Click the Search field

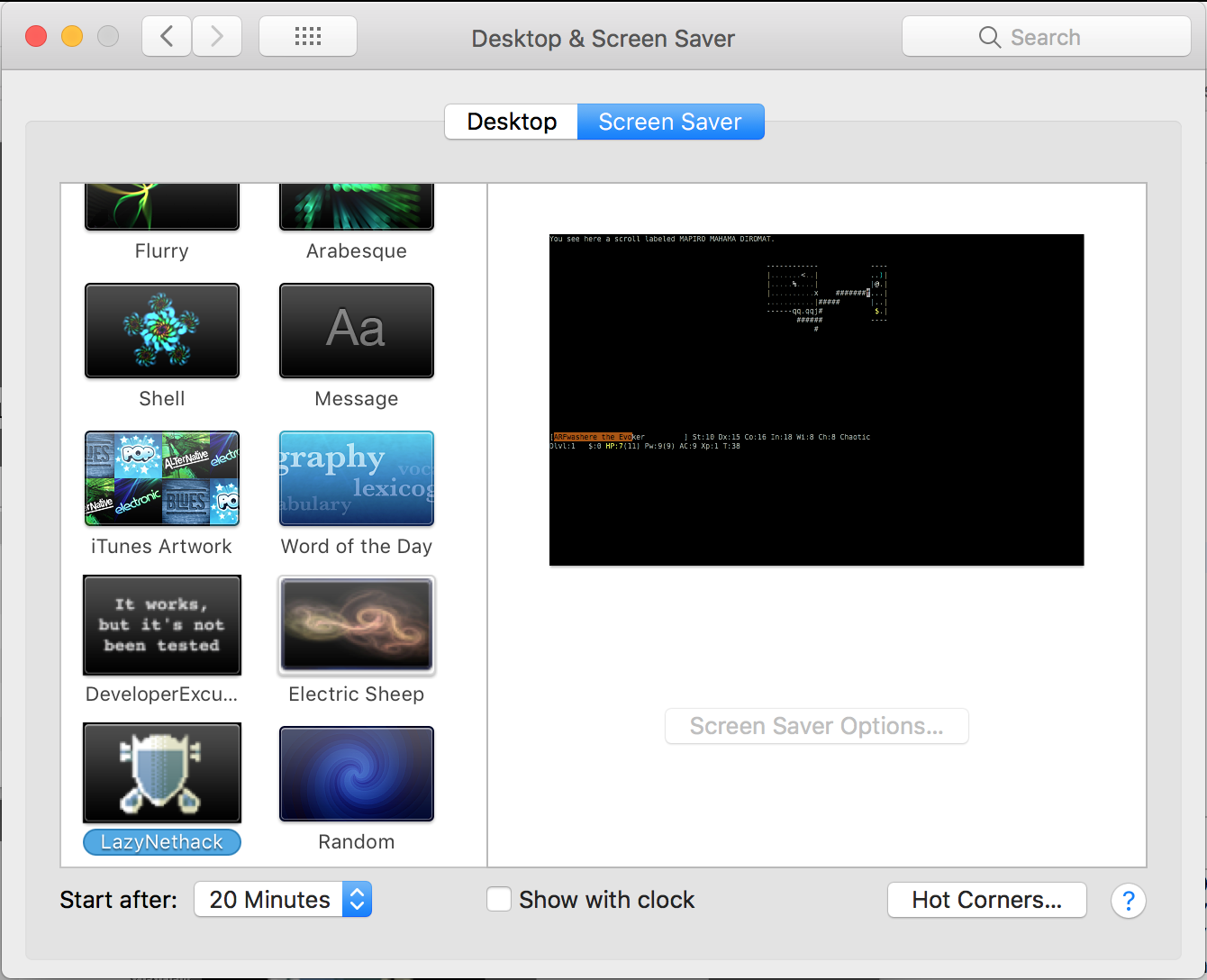click(1047, 37)
